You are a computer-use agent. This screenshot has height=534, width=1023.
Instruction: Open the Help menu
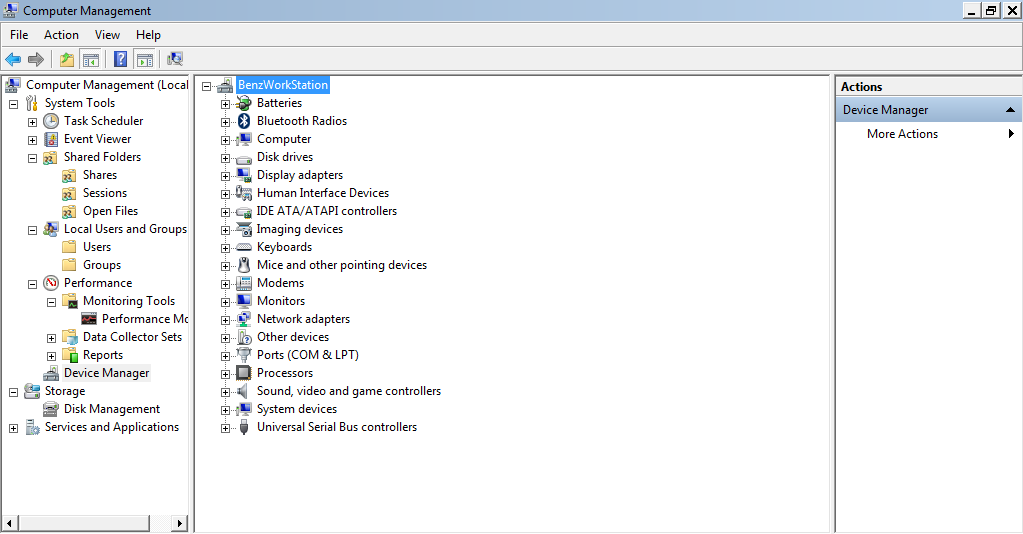148,35
